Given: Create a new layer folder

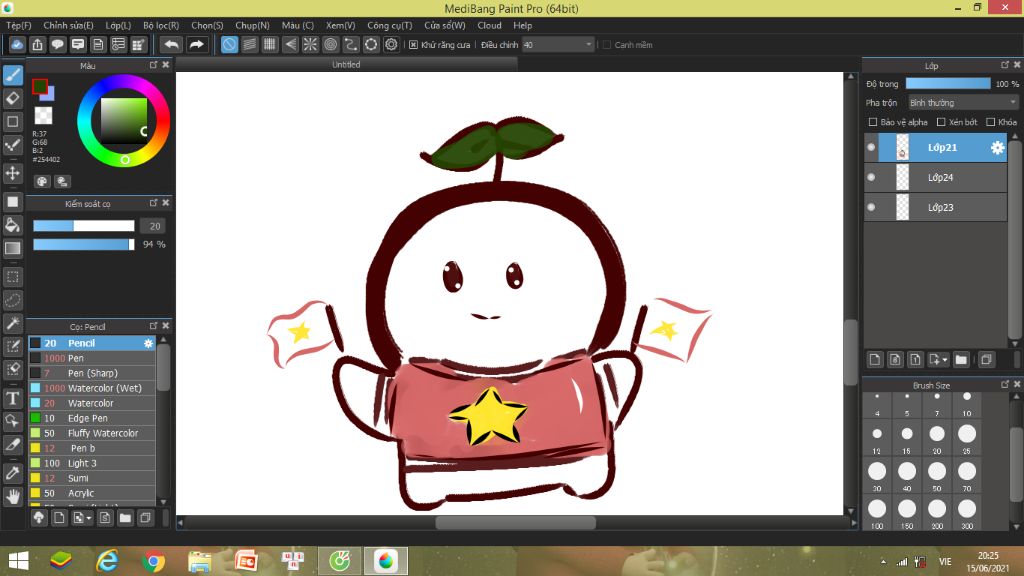Looking at the screenshot, I should (961, 359).
